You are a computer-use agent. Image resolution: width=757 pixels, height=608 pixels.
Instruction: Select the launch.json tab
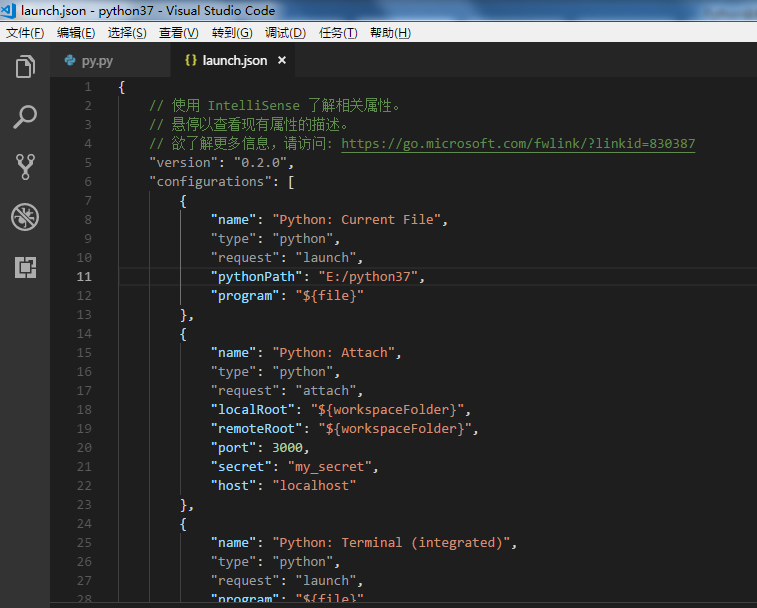tap(233, 60)
